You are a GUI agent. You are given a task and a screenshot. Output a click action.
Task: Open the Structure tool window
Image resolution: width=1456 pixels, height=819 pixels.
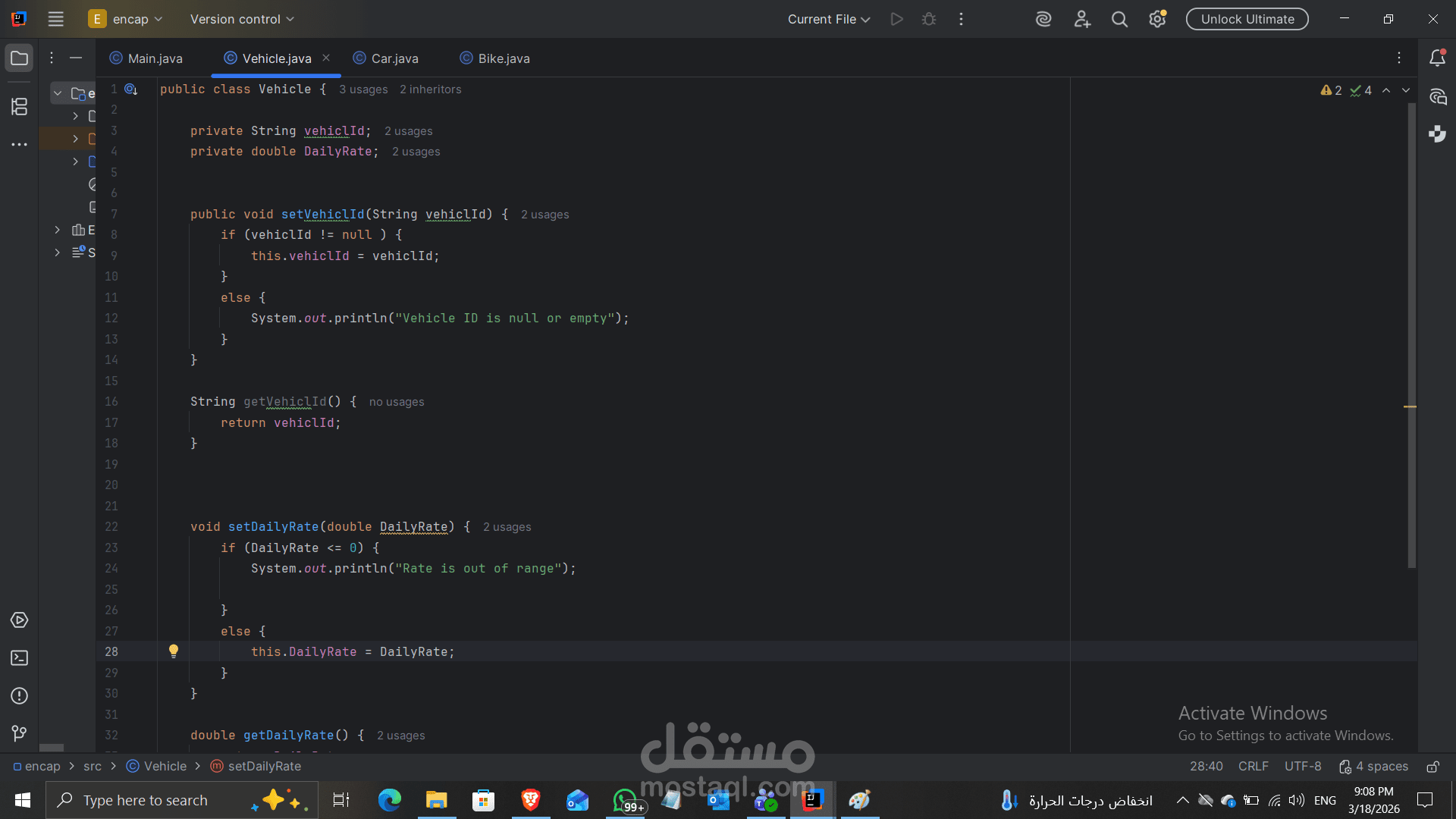pos(20,107)
